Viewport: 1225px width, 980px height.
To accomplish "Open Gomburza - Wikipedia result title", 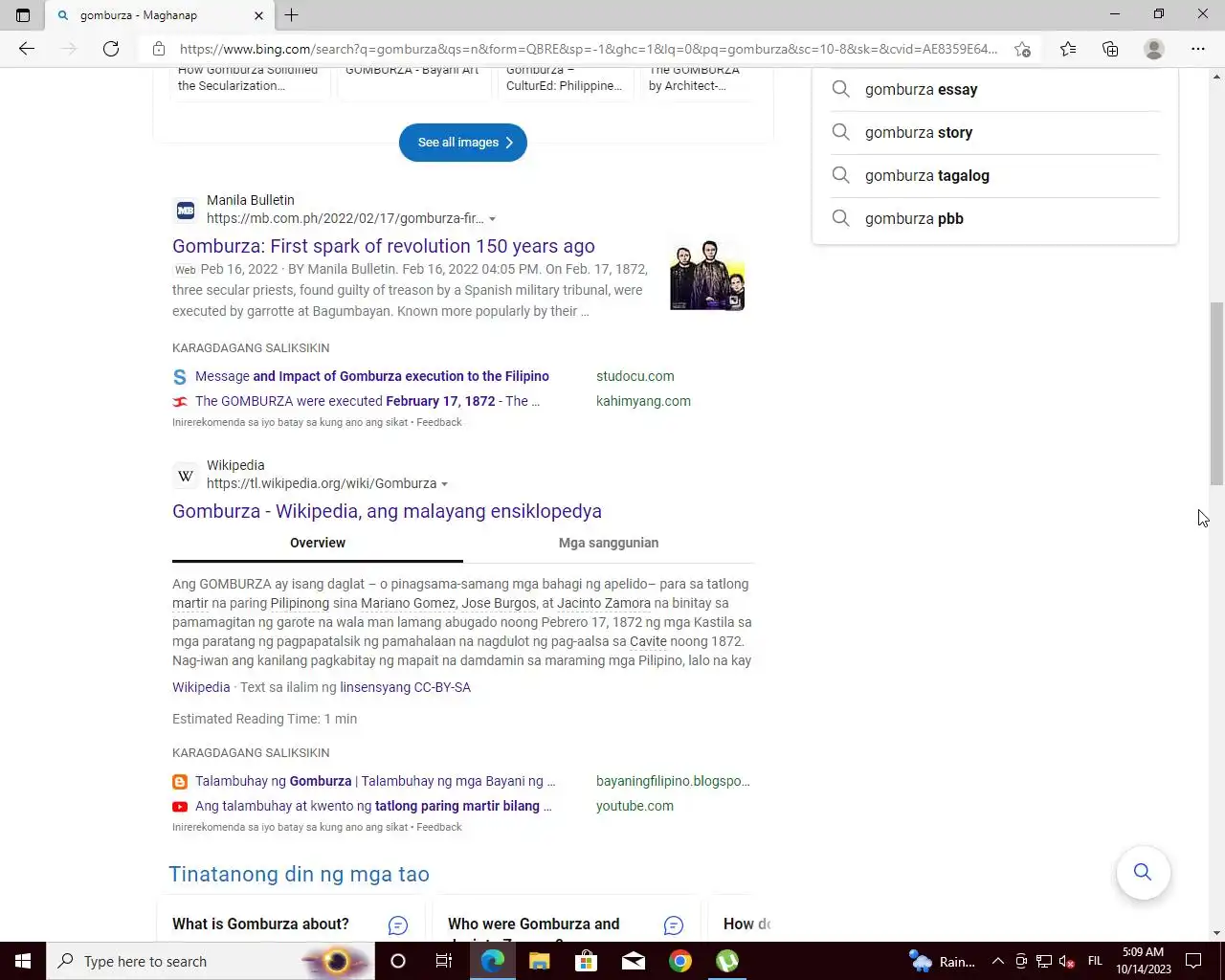I will tap(387, 511).
